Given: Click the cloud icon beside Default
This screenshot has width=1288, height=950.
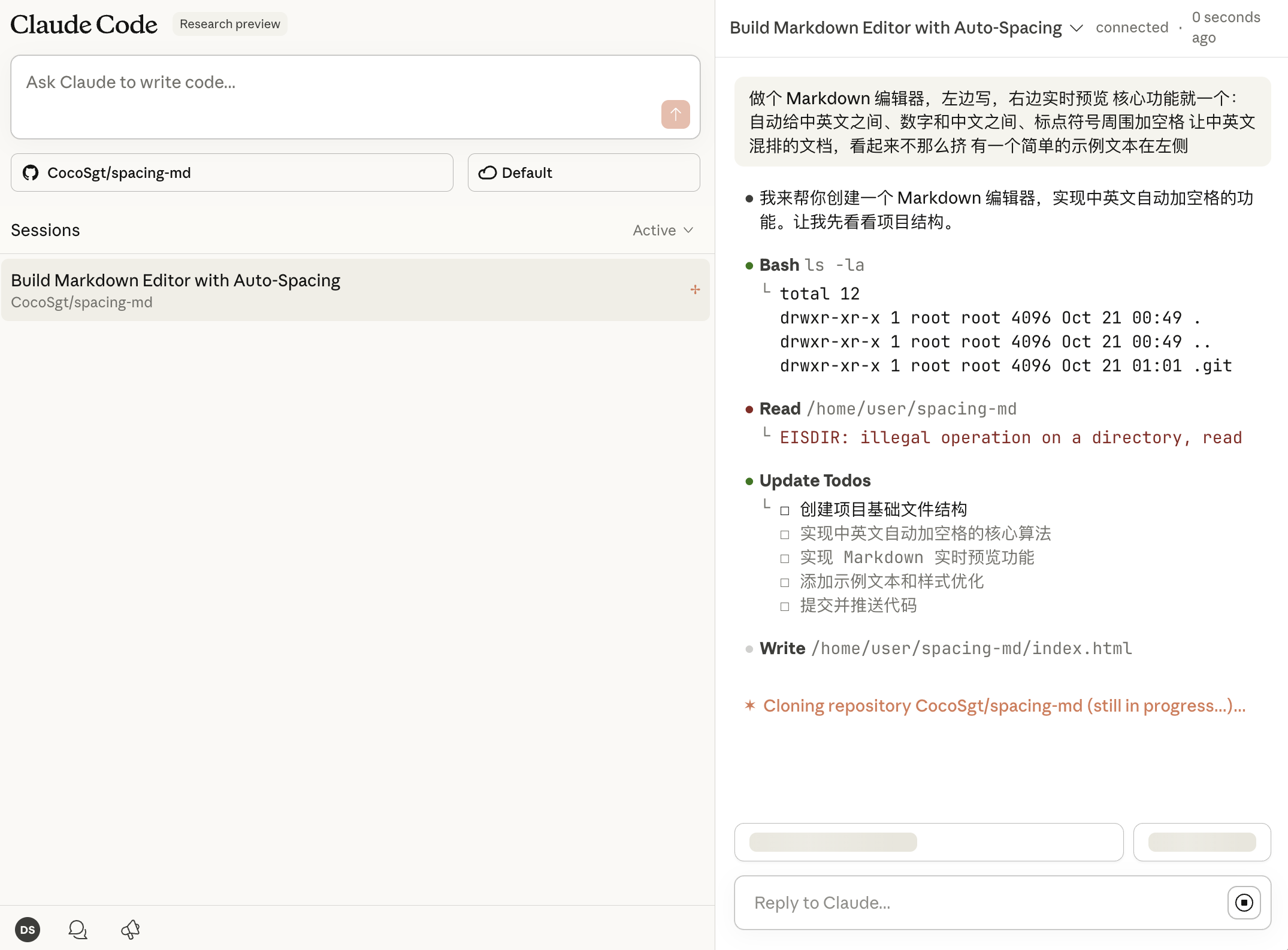Looking at the screenshot, I should click(x=488, y=173).
